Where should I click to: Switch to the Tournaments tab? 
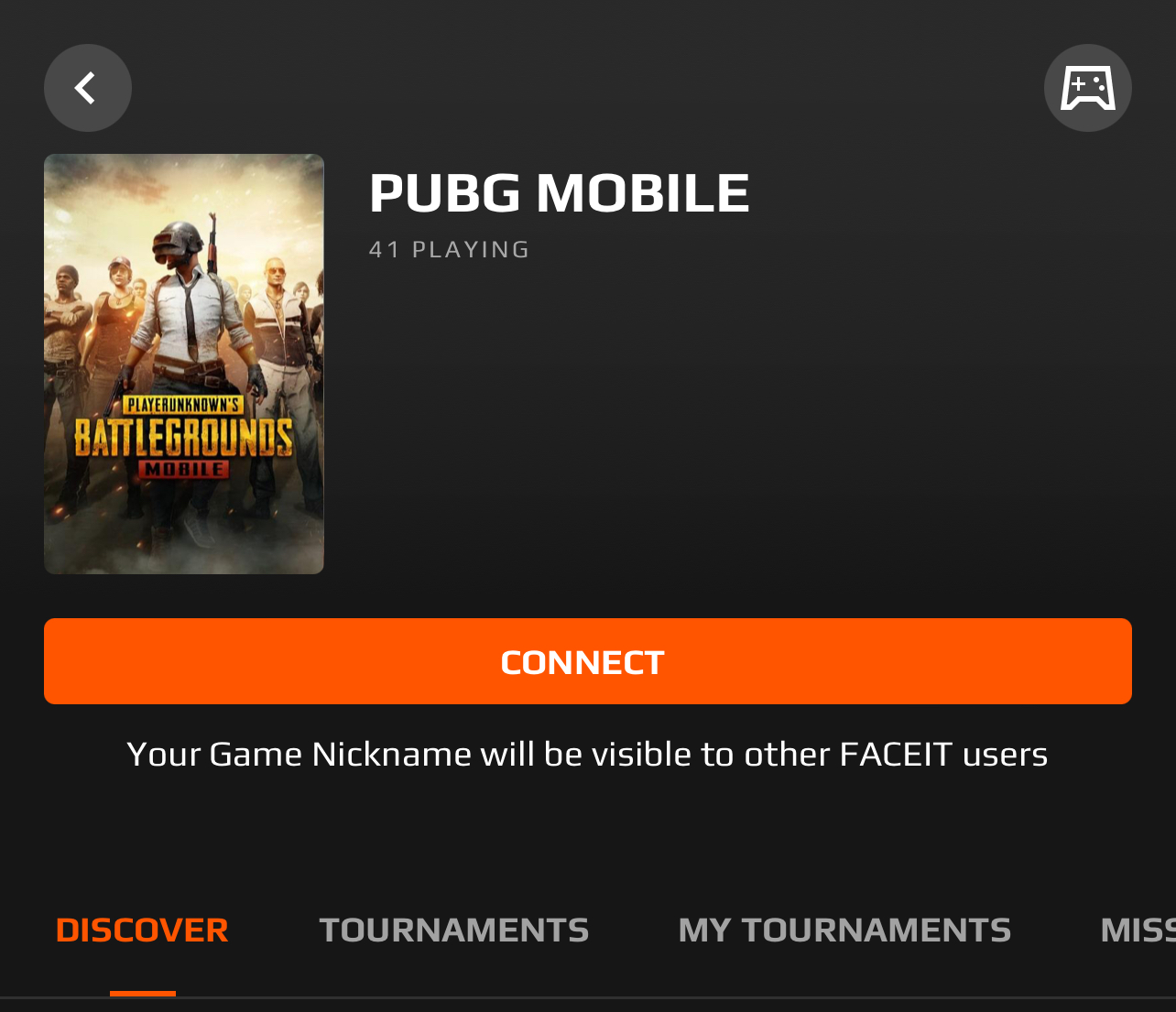coord(454,930)
